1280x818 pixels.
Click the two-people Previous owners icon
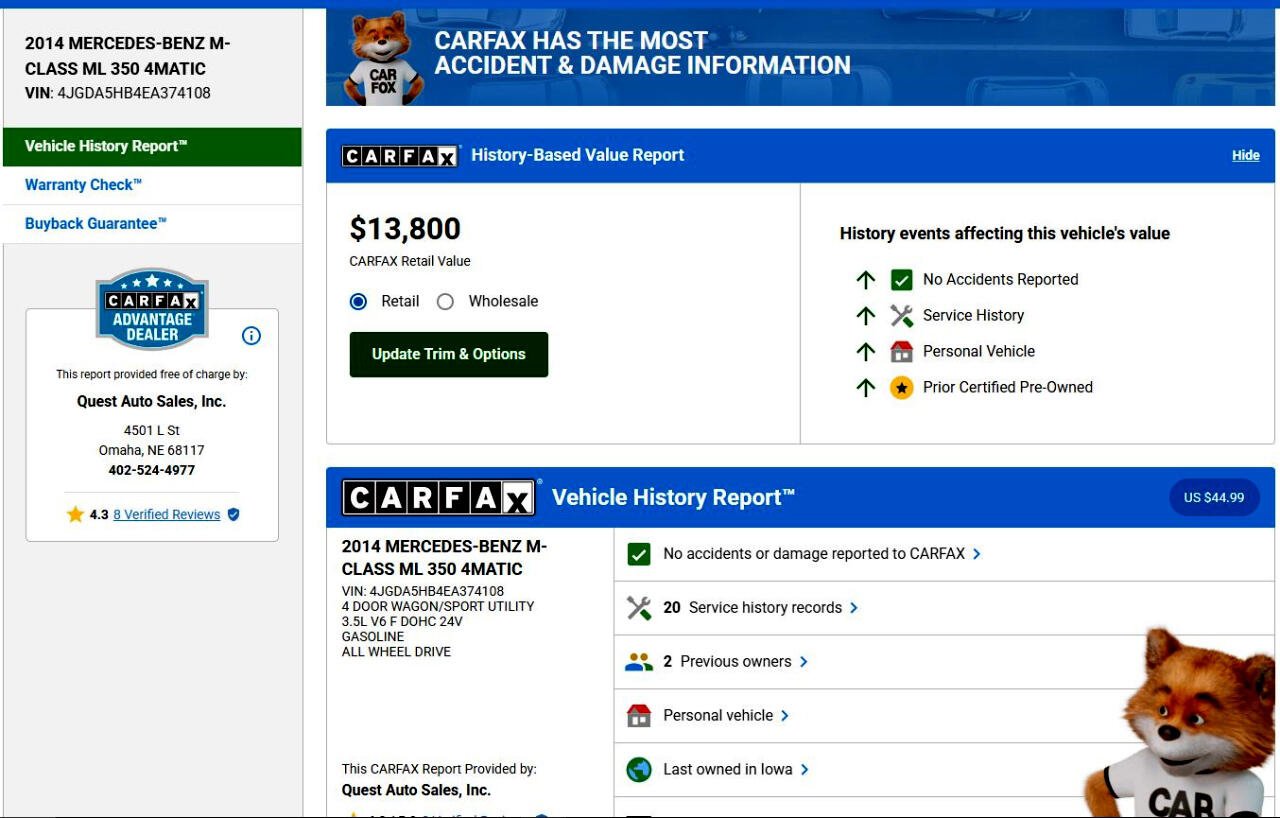point(639,662)
